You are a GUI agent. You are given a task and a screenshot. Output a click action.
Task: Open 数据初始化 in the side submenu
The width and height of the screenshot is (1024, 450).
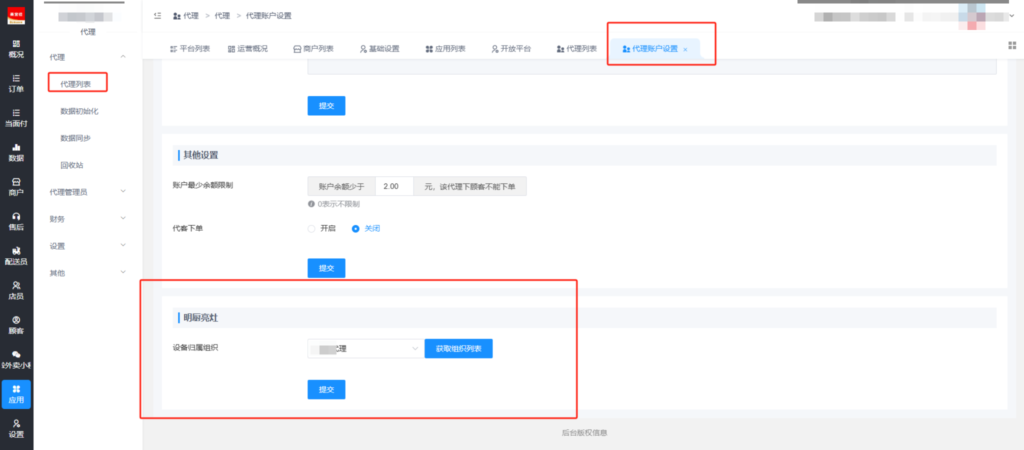coord(79,112)
